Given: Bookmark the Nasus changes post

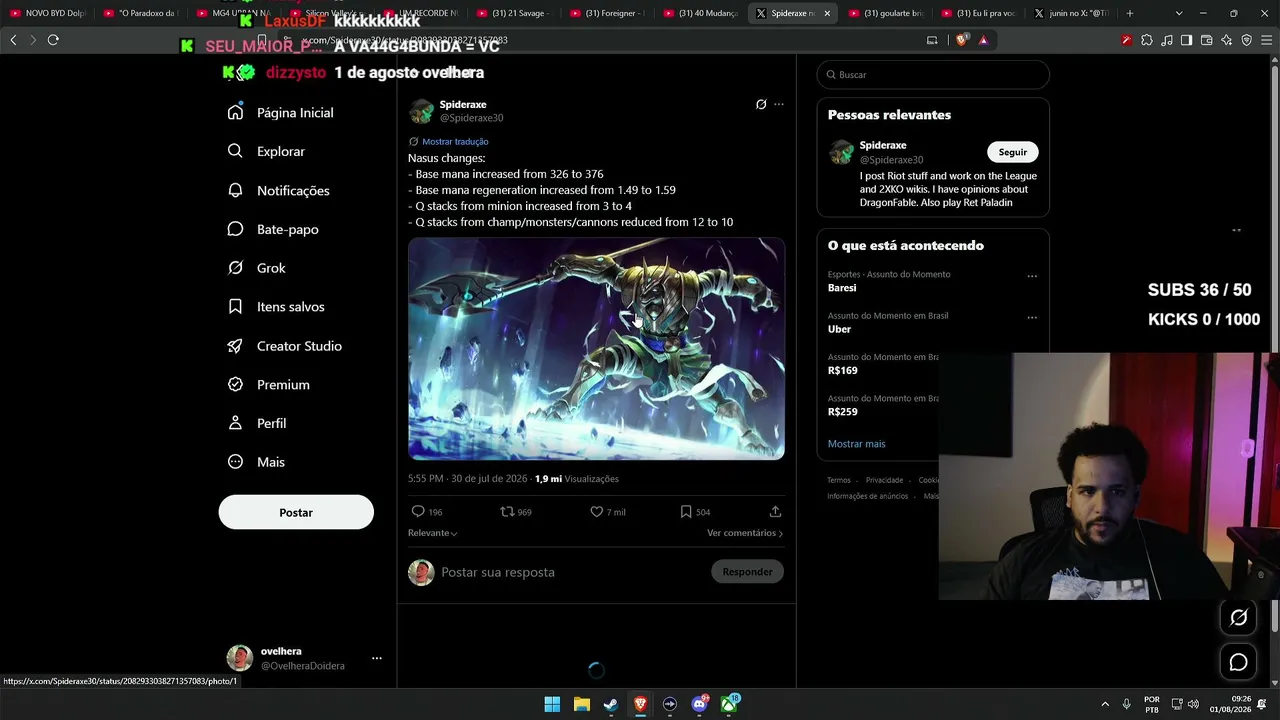Looking at the screenshot, I should point(686,512).
